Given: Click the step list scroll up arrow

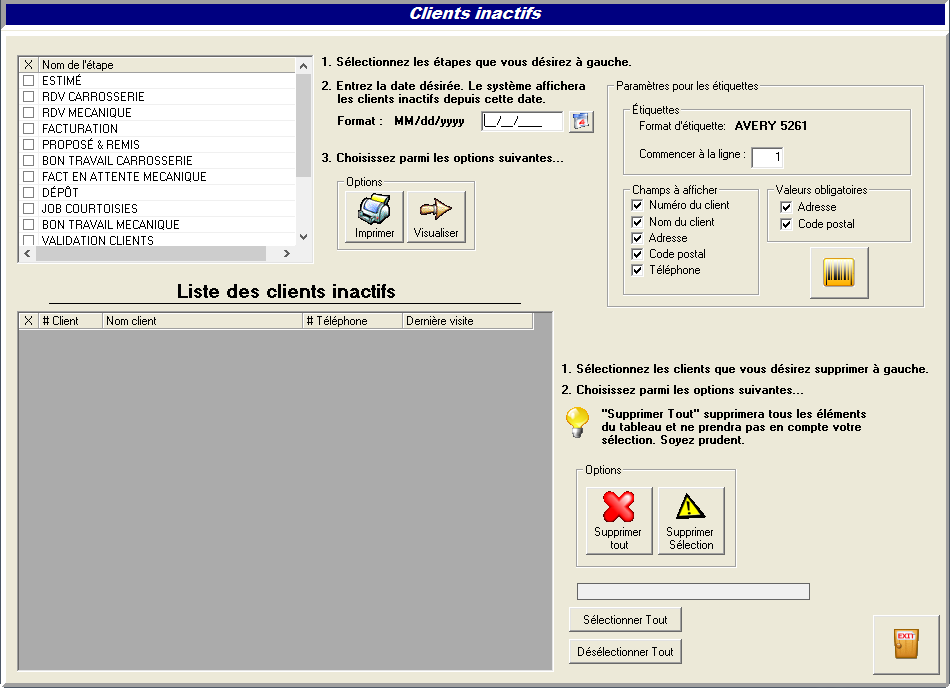Looking at the screenshot, I should [304, 65].
